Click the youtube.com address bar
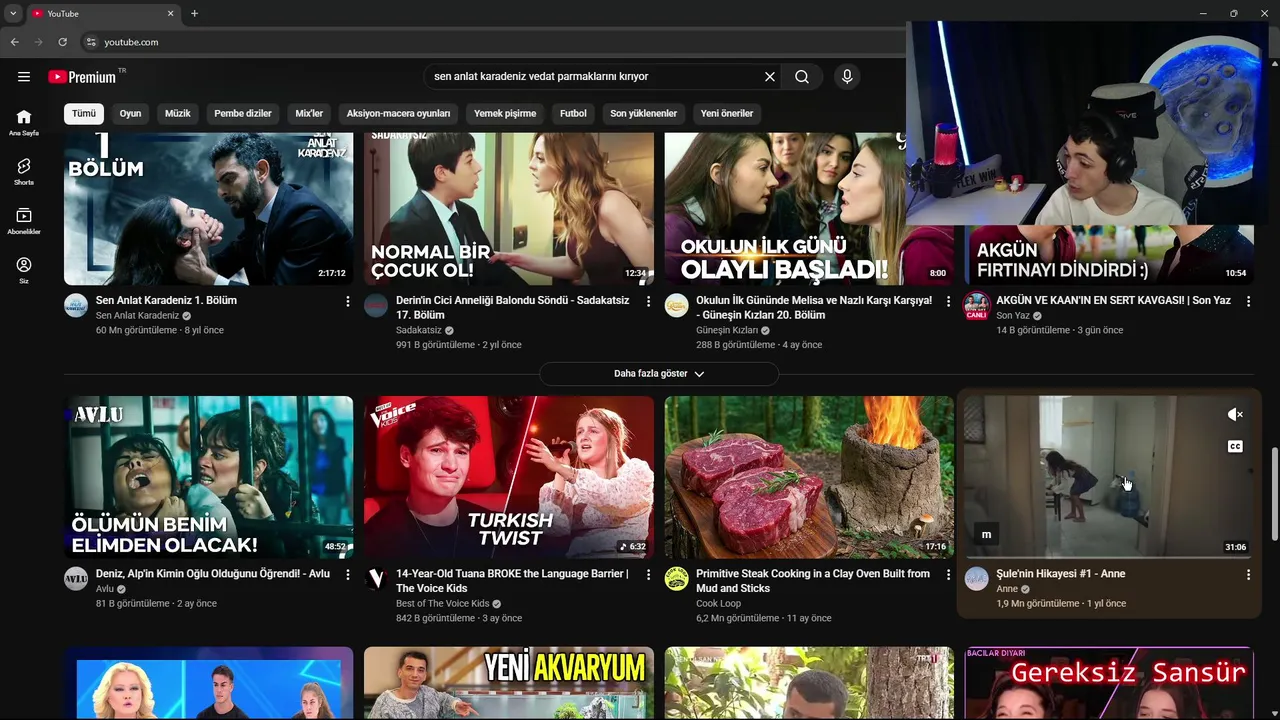The width and height of the screenshot is (1280, 720). pos(490,42)
